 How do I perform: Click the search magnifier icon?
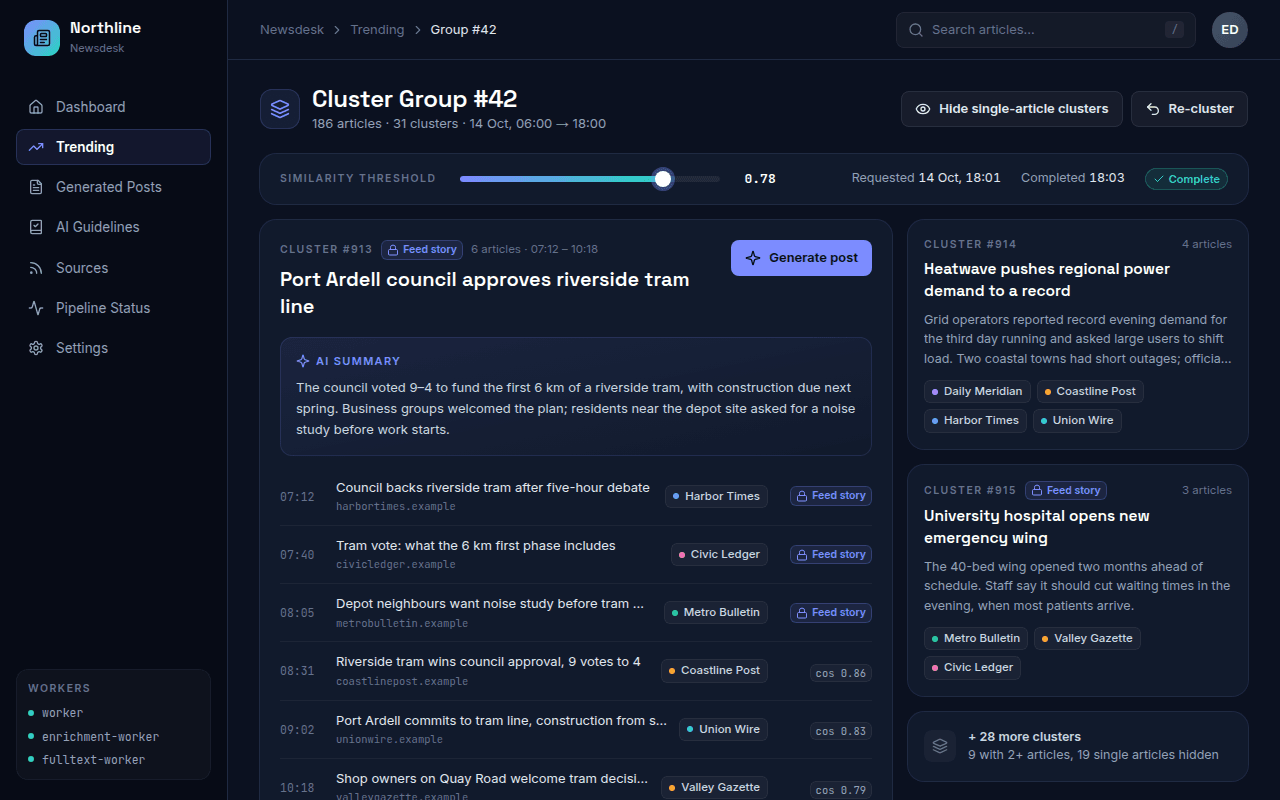[x=915, y=30]
